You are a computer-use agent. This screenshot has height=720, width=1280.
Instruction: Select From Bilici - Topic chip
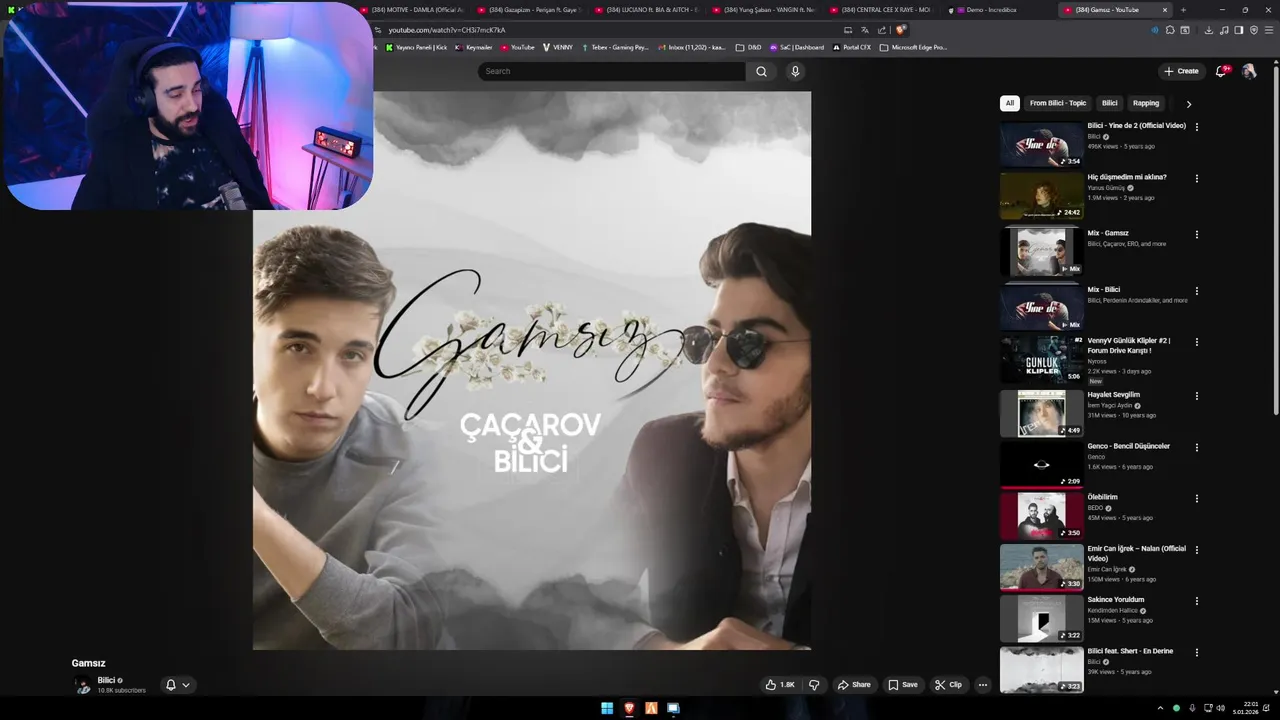1058,103
